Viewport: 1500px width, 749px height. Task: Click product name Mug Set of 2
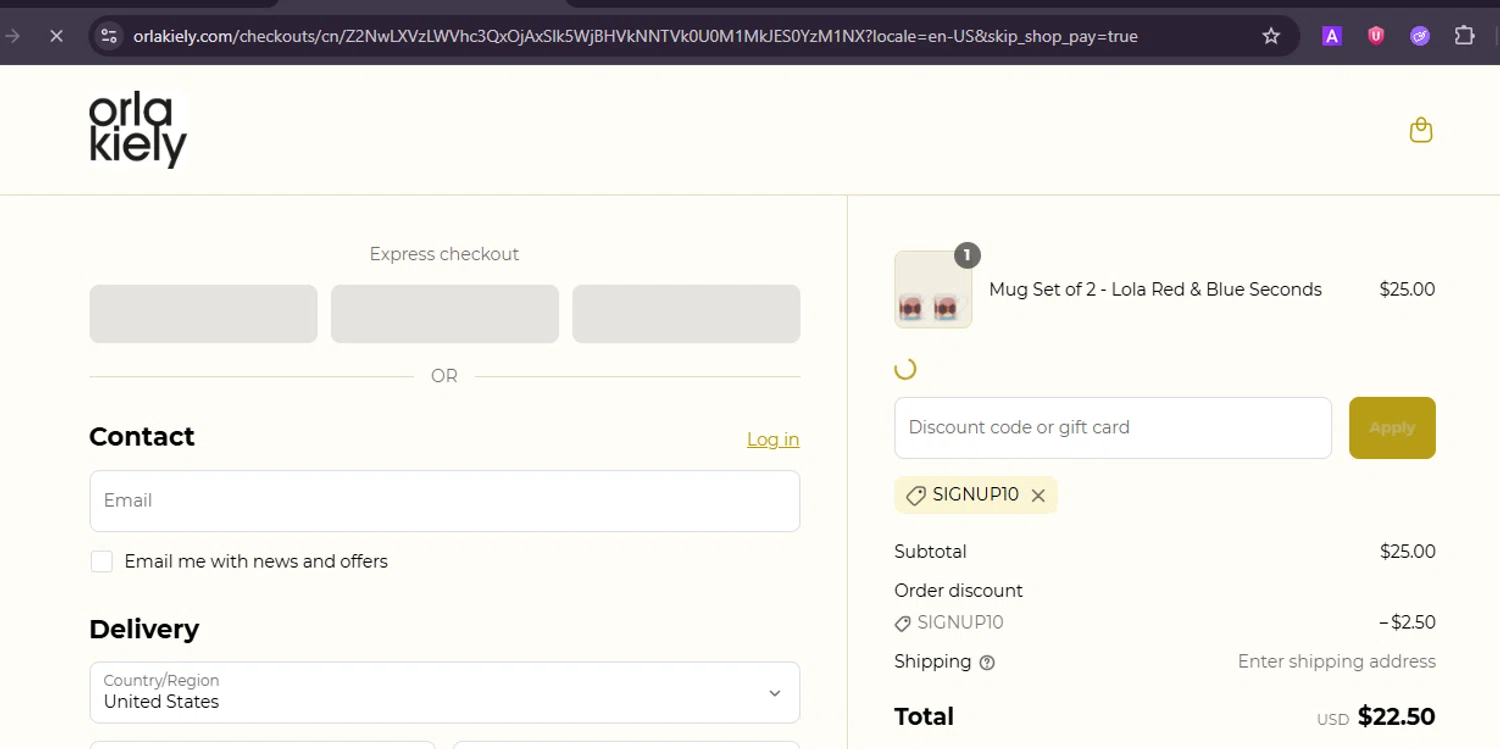(1155, 289)
